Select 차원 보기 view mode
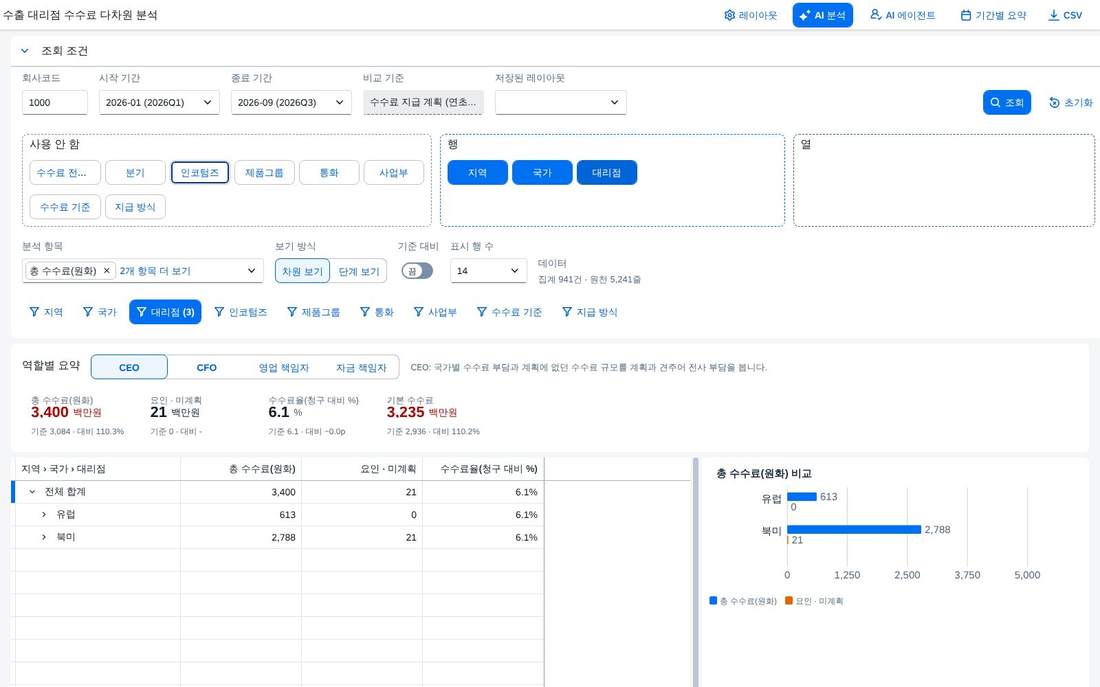This screenshot has height=687, width=1100. [302, 272]
